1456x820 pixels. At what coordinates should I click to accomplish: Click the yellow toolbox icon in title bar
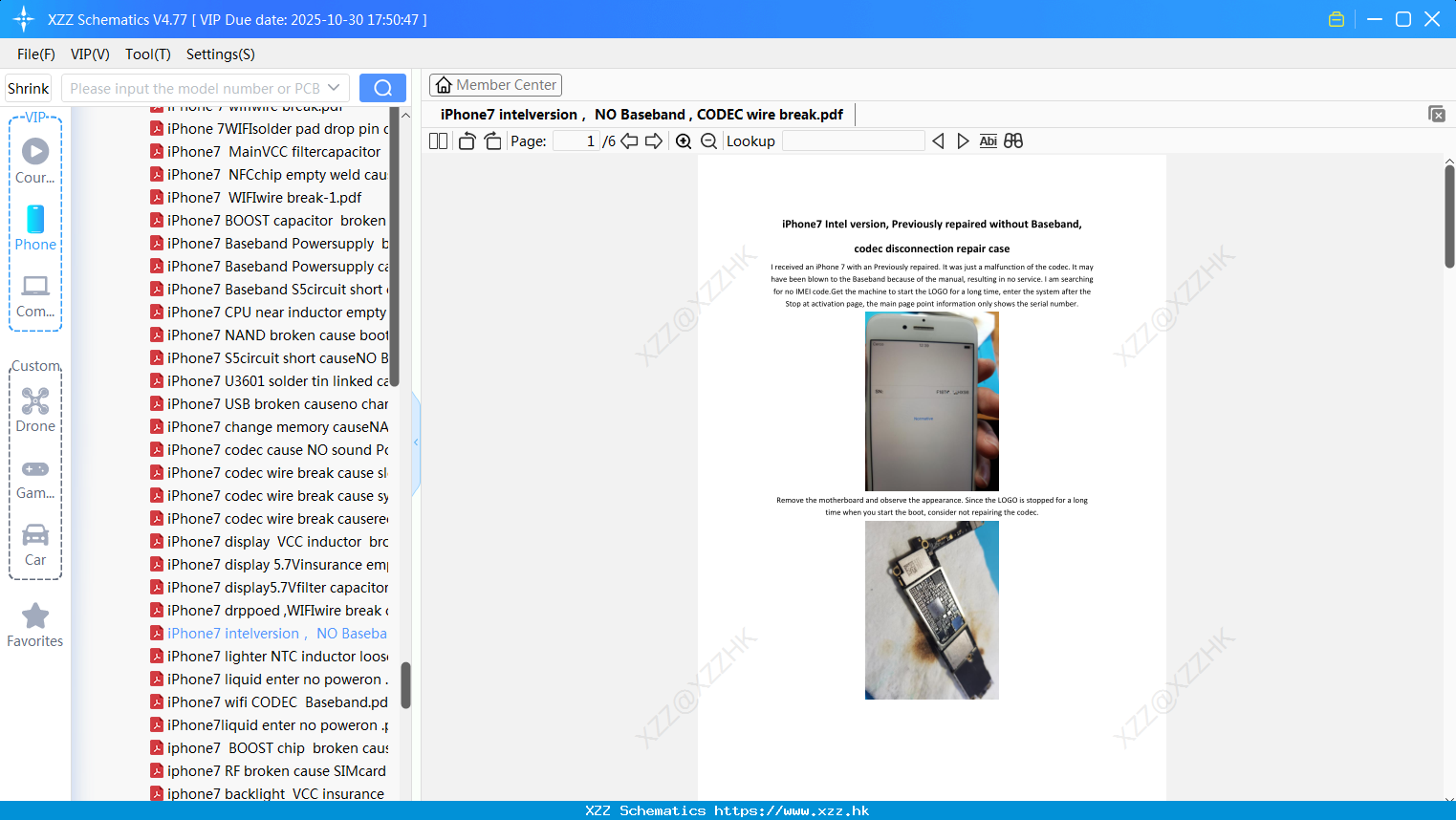1336,19
